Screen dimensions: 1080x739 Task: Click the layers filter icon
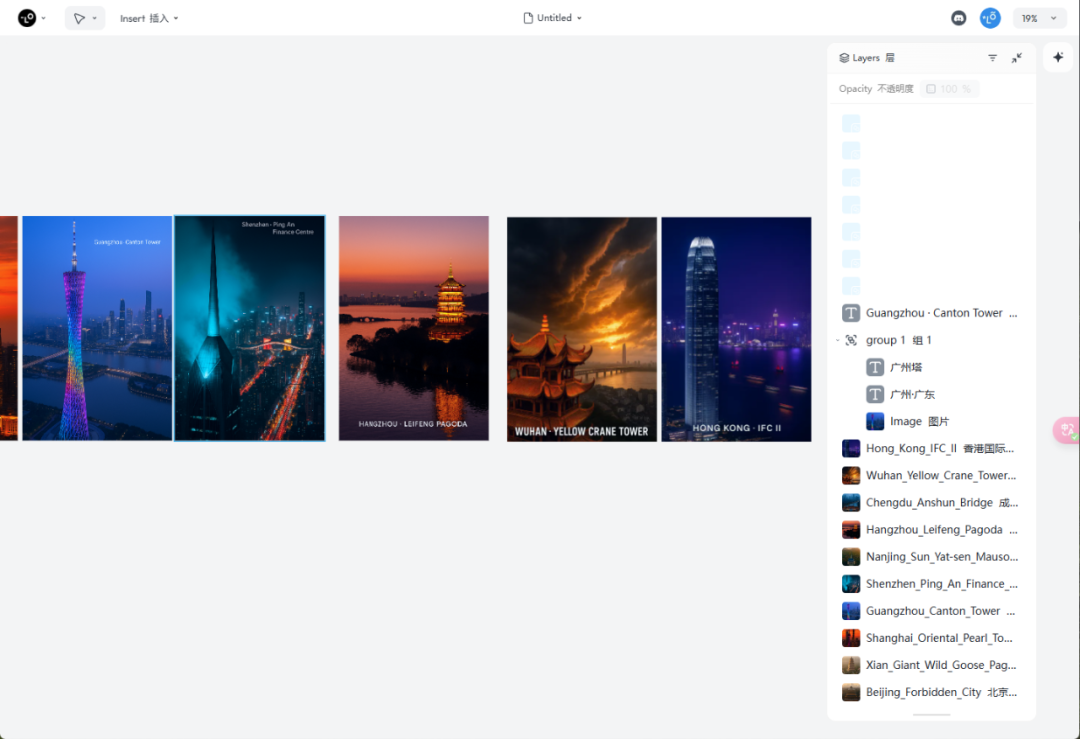point(992,58)
